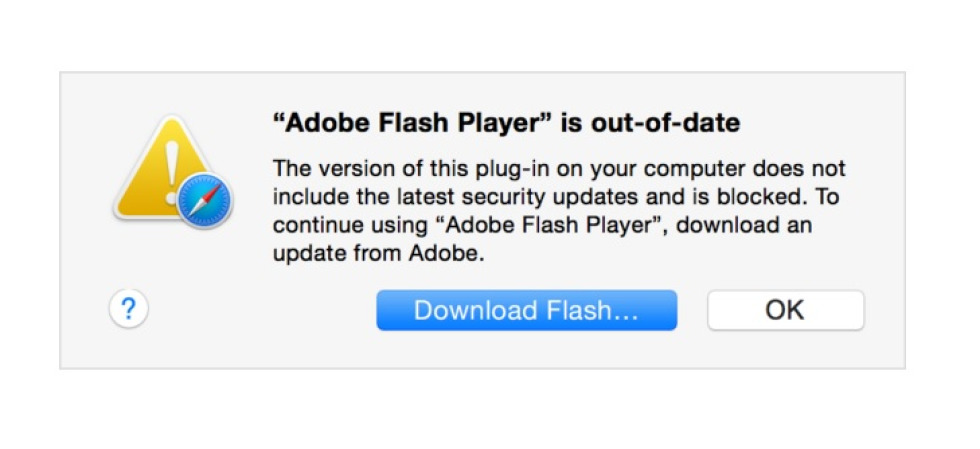Click the word "Download" on the blue button

pyautogui.click(x=463, y=310)
